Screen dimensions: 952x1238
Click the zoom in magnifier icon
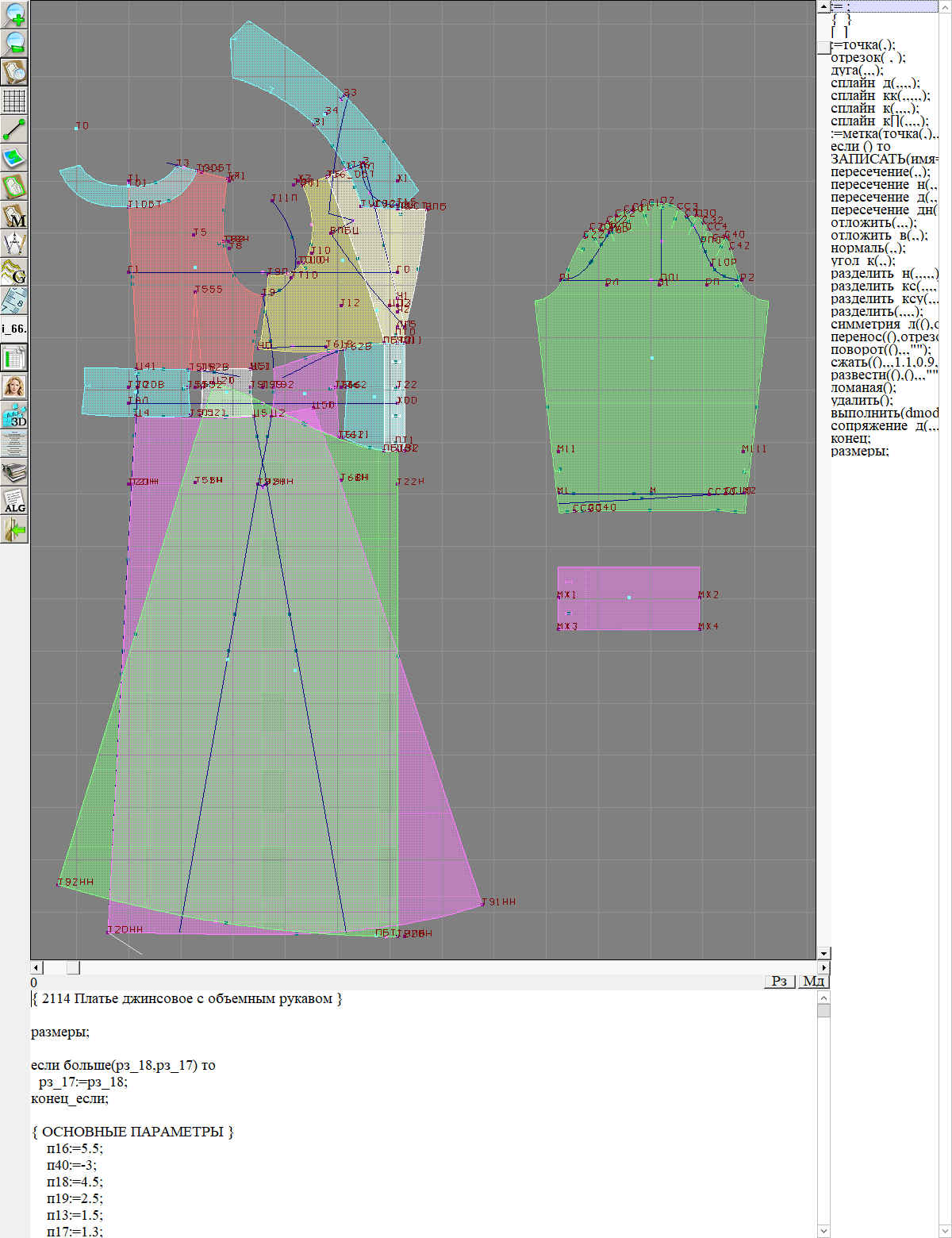coord(14,14)
